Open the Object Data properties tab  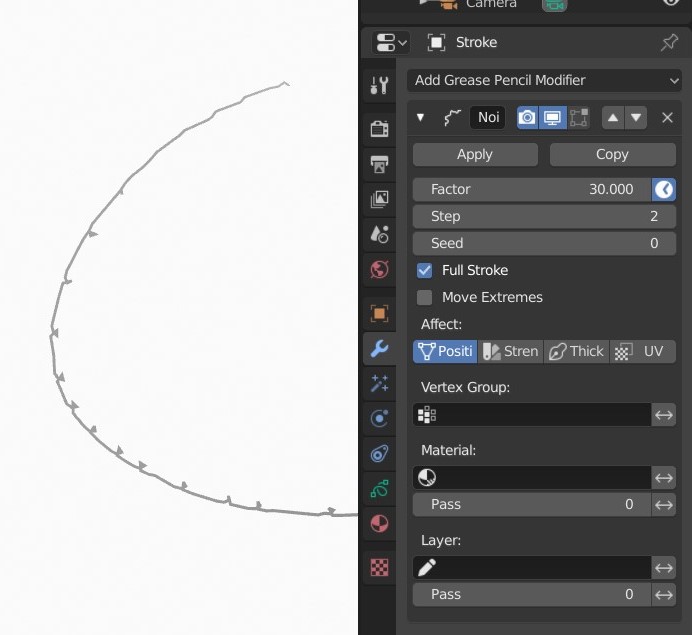(x=379, y=489)
